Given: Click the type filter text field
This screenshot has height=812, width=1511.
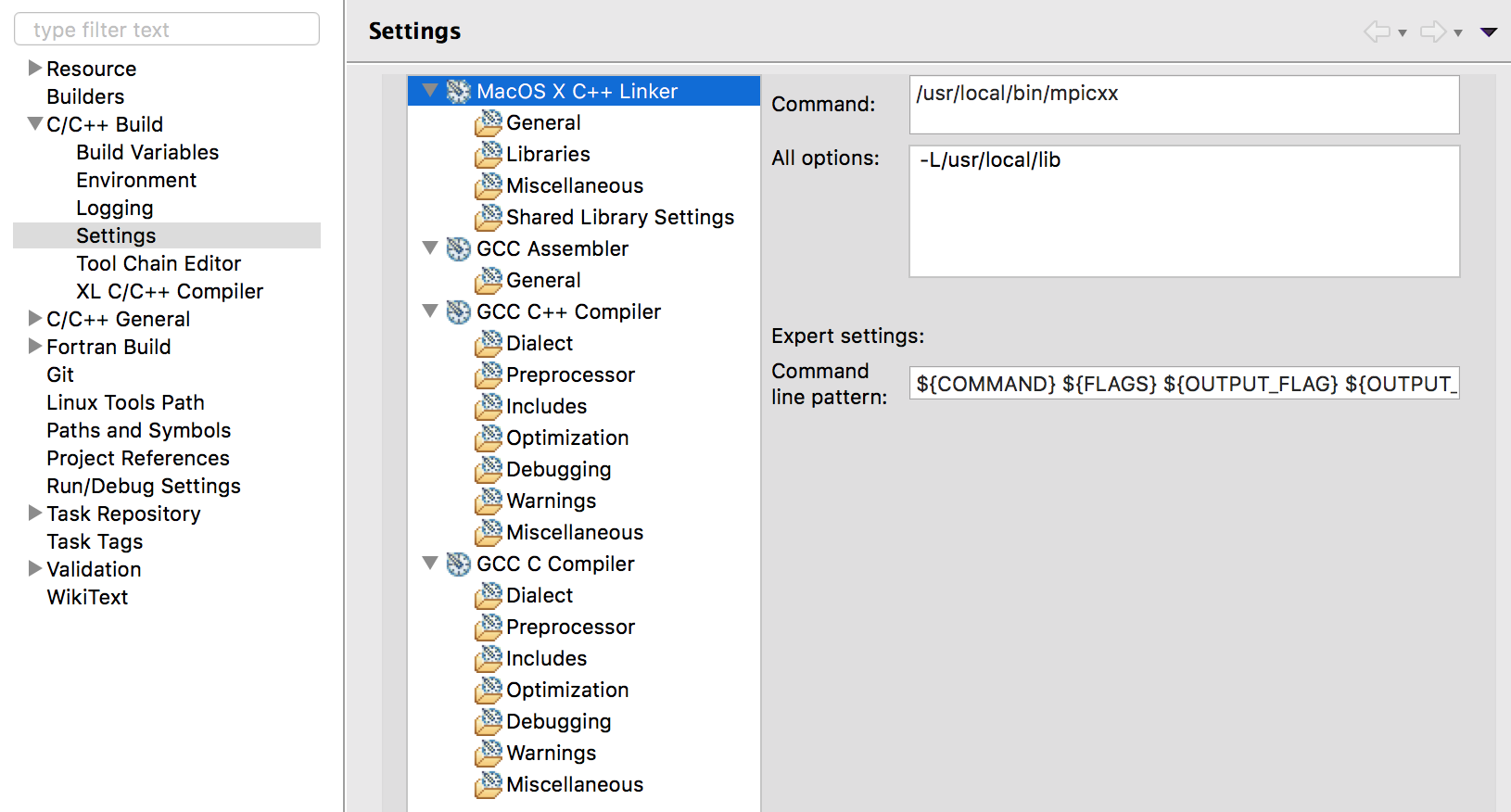Looking at the screenshot, I should tap(167, 30).
